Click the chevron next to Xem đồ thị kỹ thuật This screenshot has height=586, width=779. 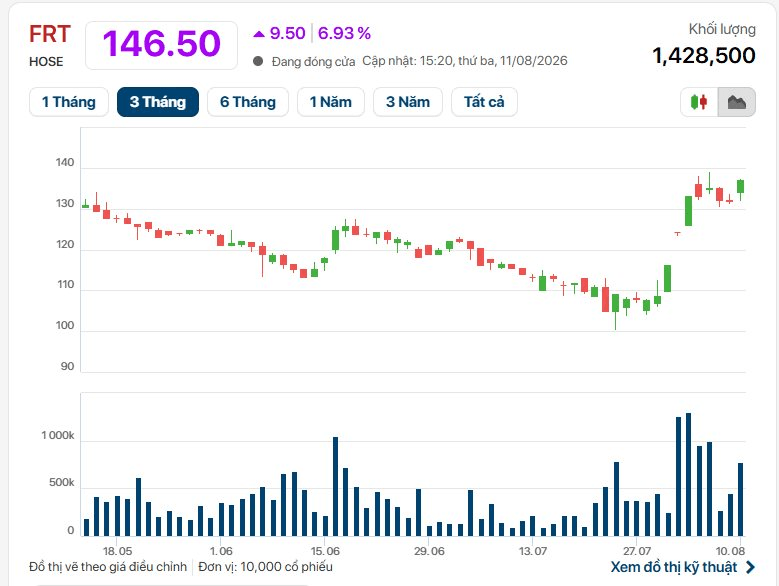tap(750, 567)
